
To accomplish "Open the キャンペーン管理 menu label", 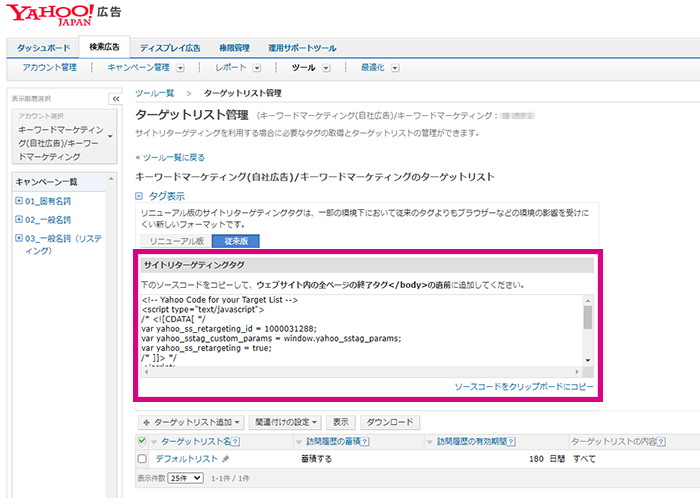I will tap(138, 67).
